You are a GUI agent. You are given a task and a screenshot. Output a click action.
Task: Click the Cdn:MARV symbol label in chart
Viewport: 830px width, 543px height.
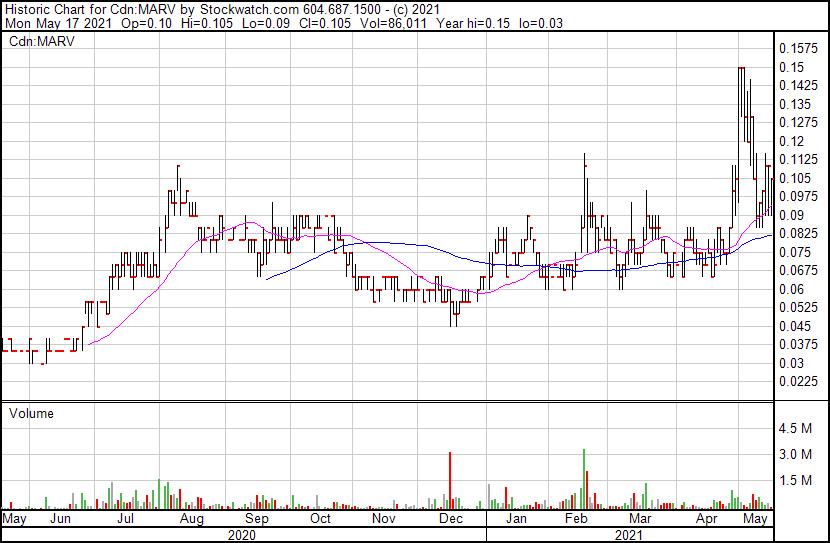point(34,41)
